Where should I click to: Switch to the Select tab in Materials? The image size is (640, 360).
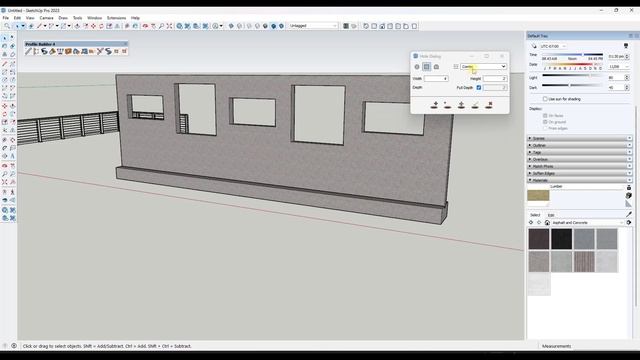pyautogui.click(x=535, y=215)
